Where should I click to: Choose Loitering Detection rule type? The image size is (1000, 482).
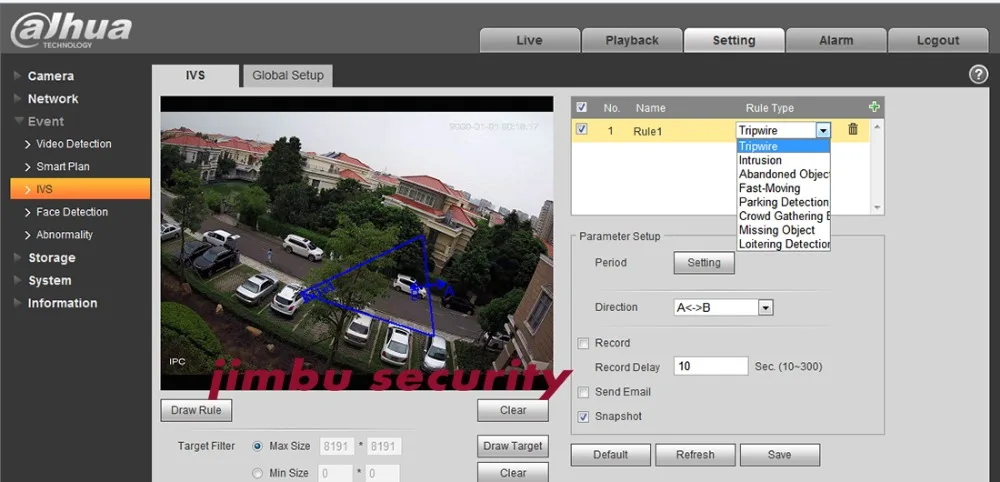[x=783, y=244]
